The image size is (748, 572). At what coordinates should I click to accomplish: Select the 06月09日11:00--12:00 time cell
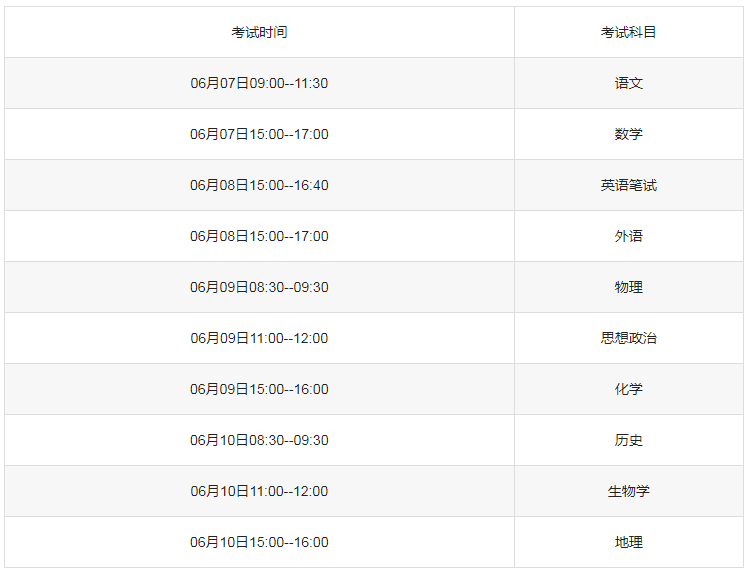[x=259, y=338]
